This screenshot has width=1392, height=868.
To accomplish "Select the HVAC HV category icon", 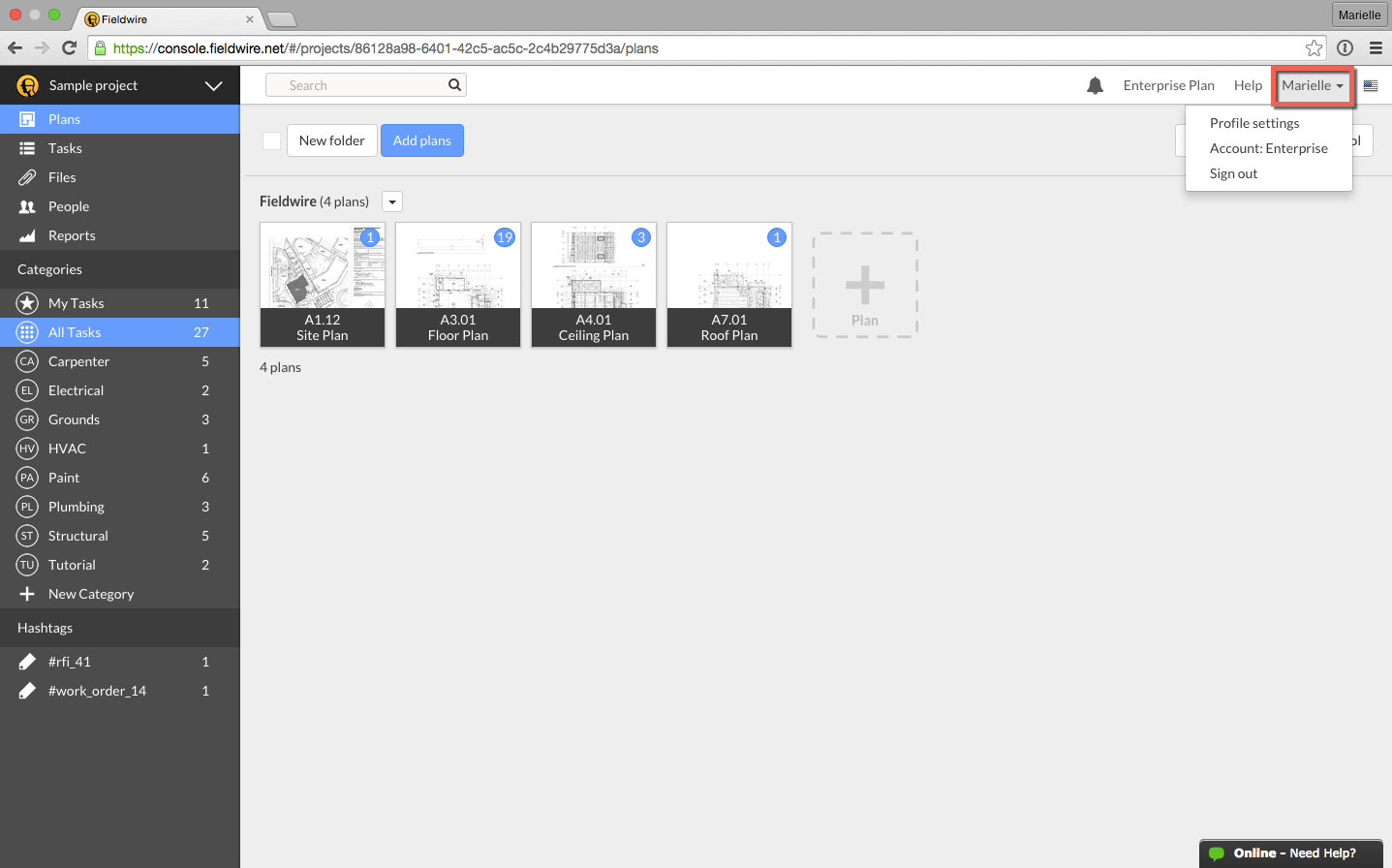I will [27, 449].
